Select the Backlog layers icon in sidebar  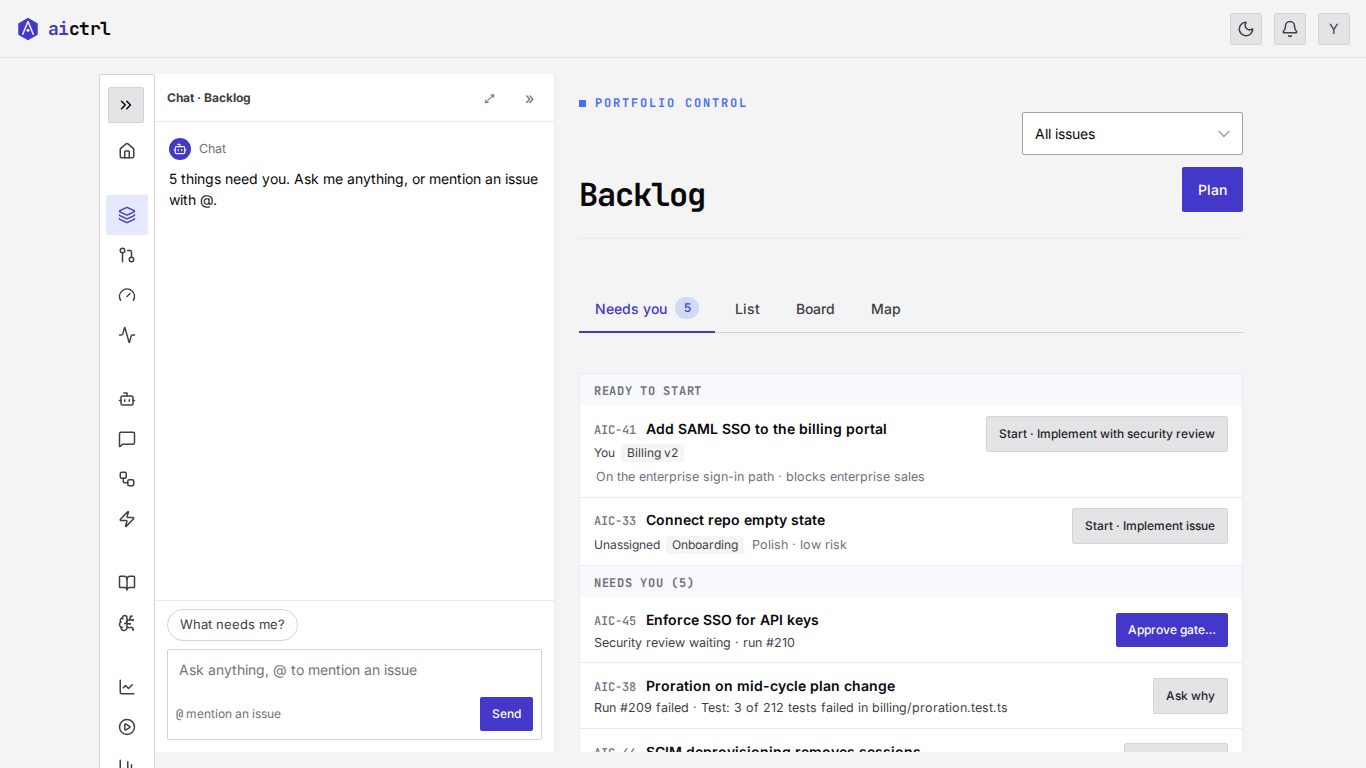[x=127, y=215]
